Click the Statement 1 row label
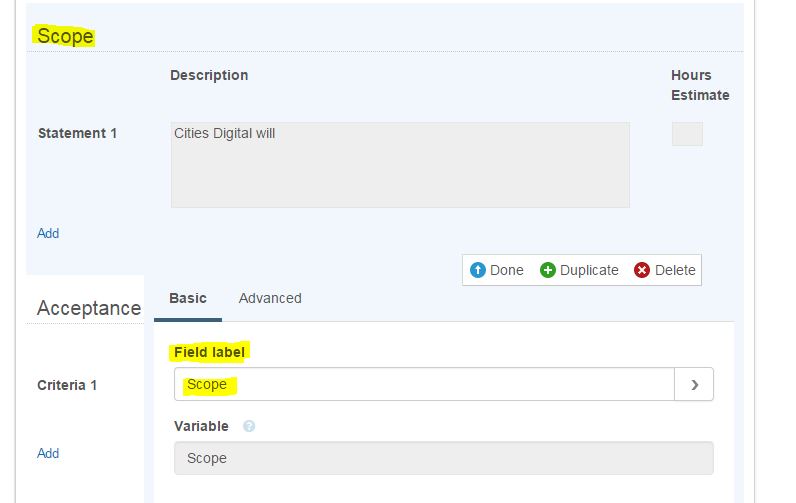 pyautogui.click(x=77, y=133)
